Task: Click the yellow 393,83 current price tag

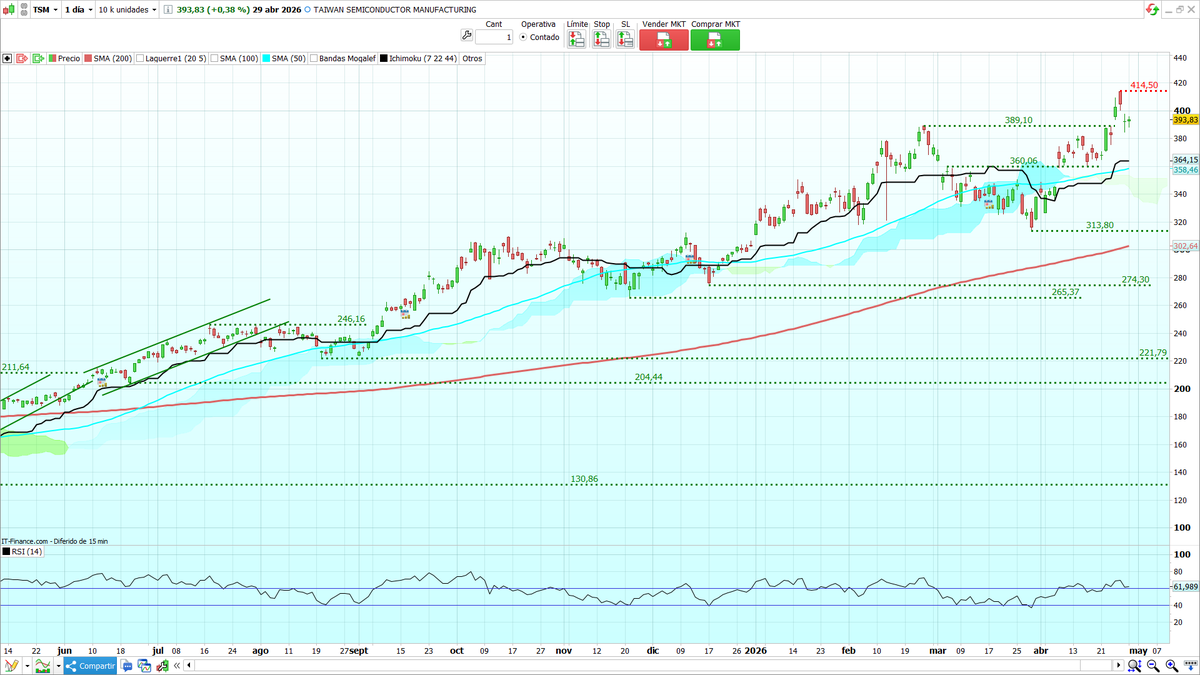Action: click(x=1185, y=119)
